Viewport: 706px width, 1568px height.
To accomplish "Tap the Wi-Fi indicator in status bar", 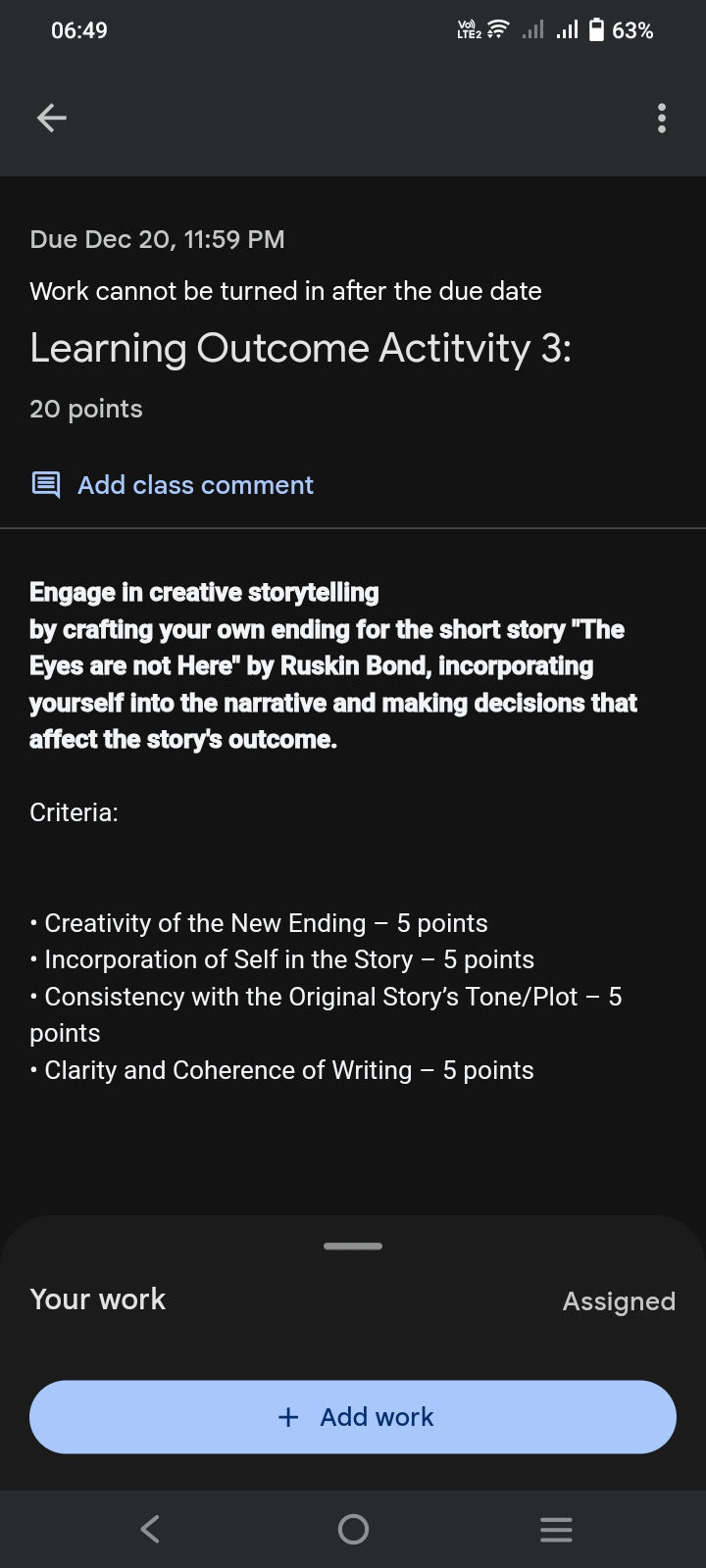I will click(x=495, y=29).
